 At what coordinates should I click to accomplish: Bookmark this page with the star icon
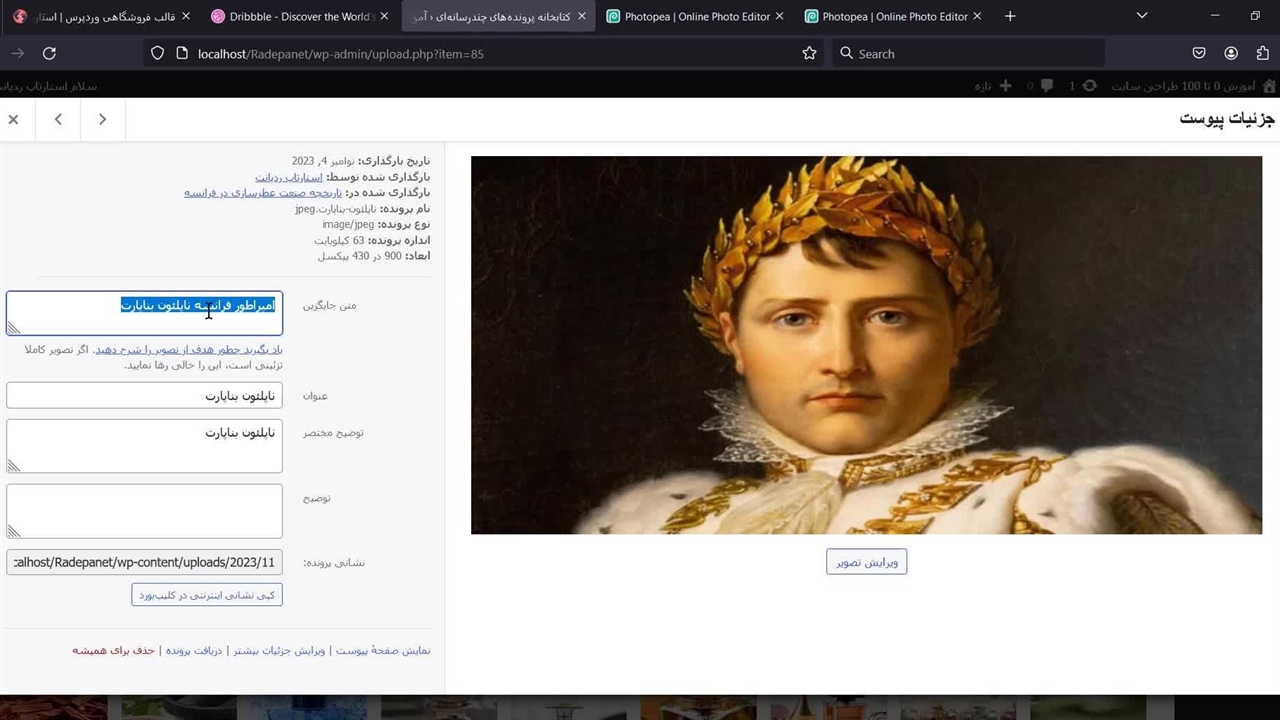pos(809,53)
